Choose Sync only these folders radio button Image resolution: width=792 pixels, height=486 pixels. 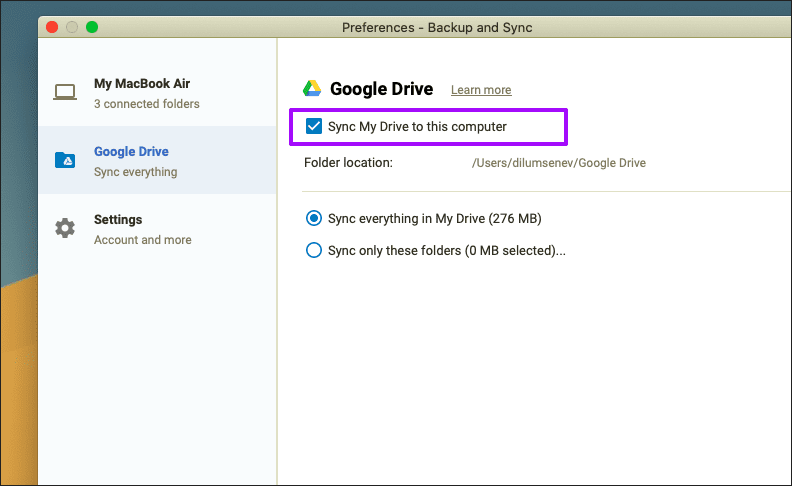(x=314, y=250)
